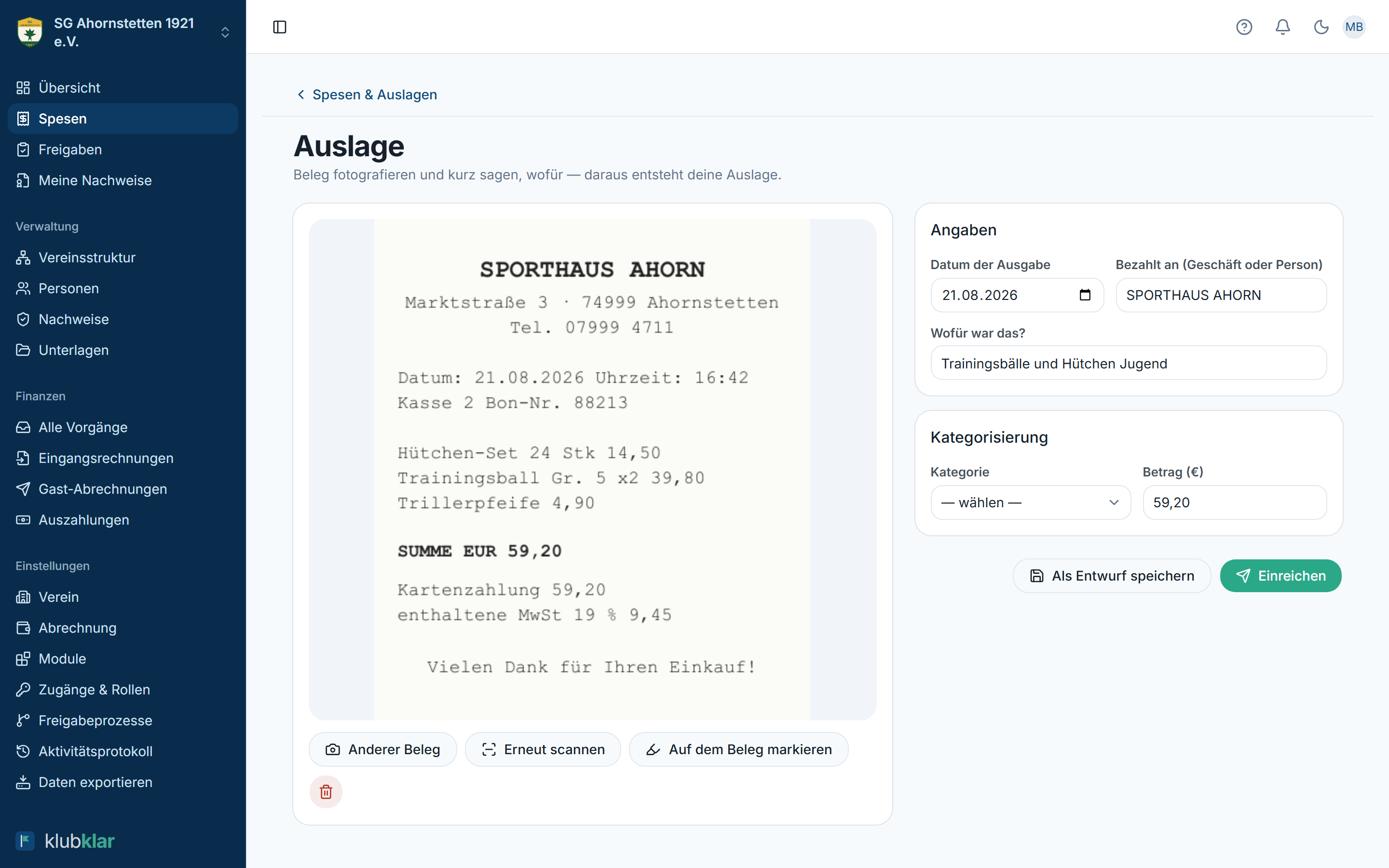View the Aktivitätsprotokoll
Image resolution: width=1389 pixels, height=868 pixels.
(x=123, y=751)
